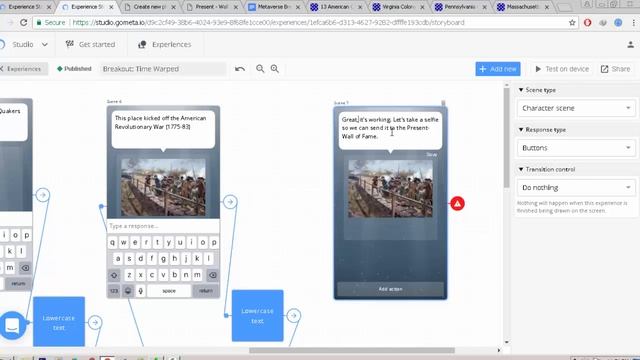The height and width of the screenshot is (360, 640).
Task: Switch to the Pennsylvania browser tab
Action: click(460, 7)
